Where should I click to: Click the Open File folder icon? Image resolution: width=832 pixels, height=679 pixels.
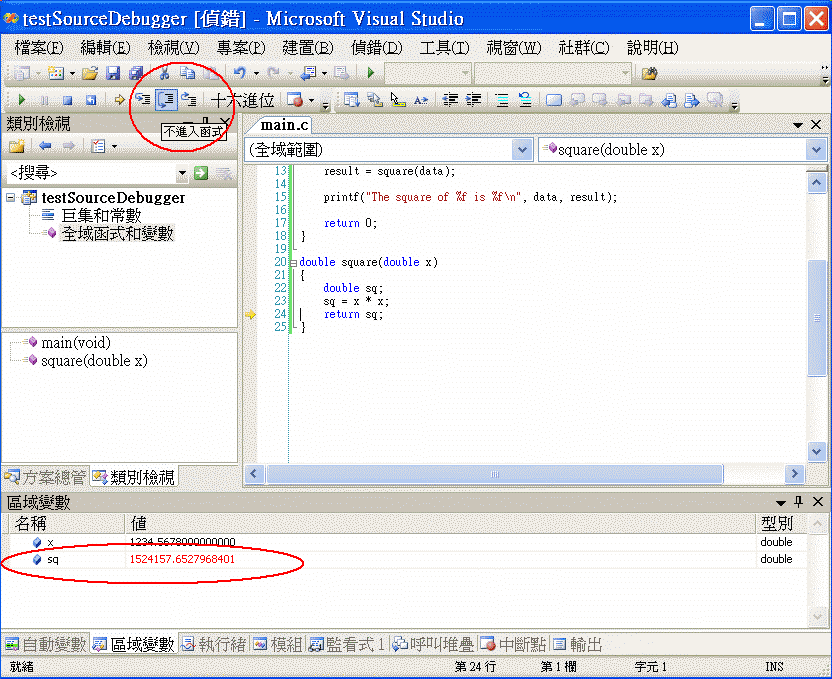point(90,73)
